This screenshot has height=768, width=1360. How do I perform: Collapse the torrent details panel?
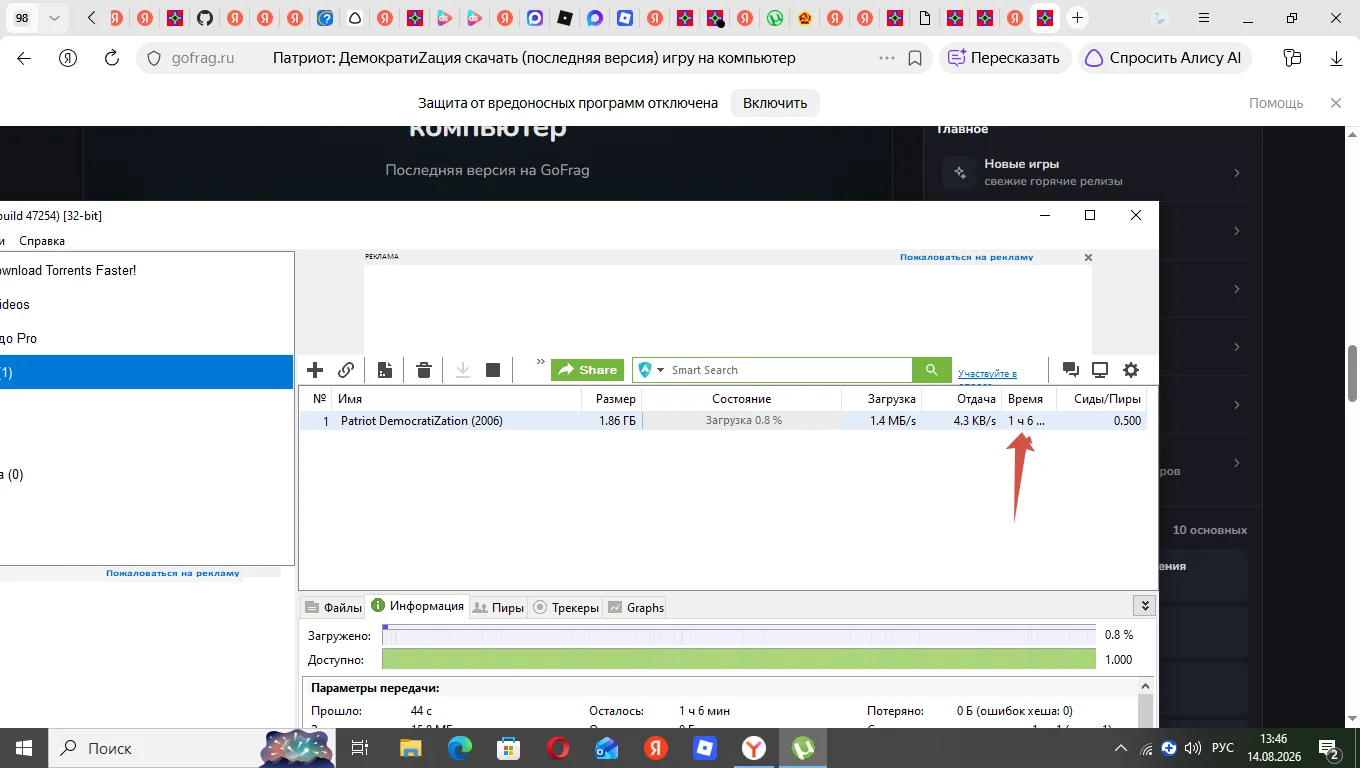tap(1145, 606)
